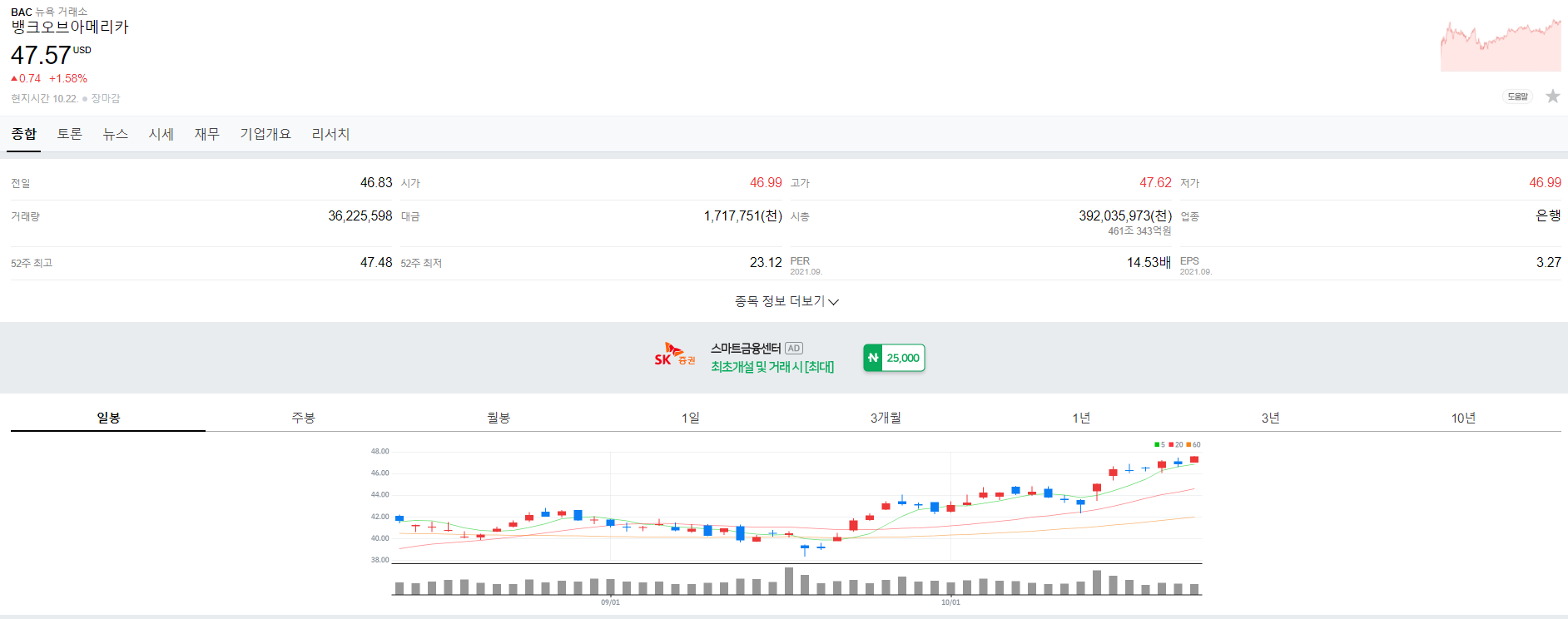Viewport: 1568px width, 619px height.
Task: Expand 종목 정보 더보기 section
Action: [786, 301]
